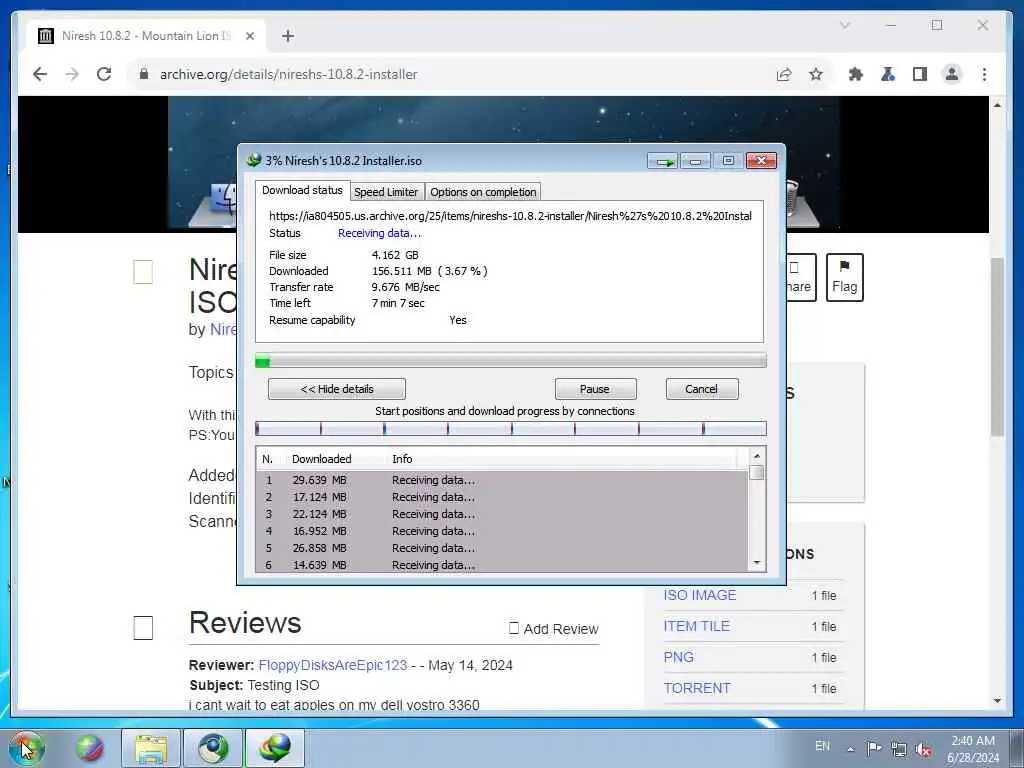The height and width of the screenshot is (768, 1024).
Task: Open the ITEM TILE download link
Action: click(x=696, y=626)
